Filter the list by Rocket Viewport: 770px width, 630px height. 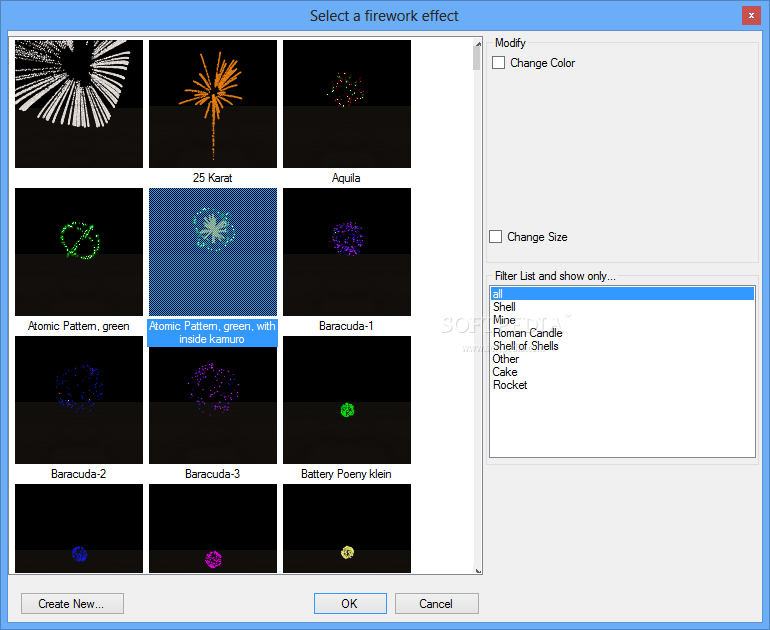tap(622, 385)
